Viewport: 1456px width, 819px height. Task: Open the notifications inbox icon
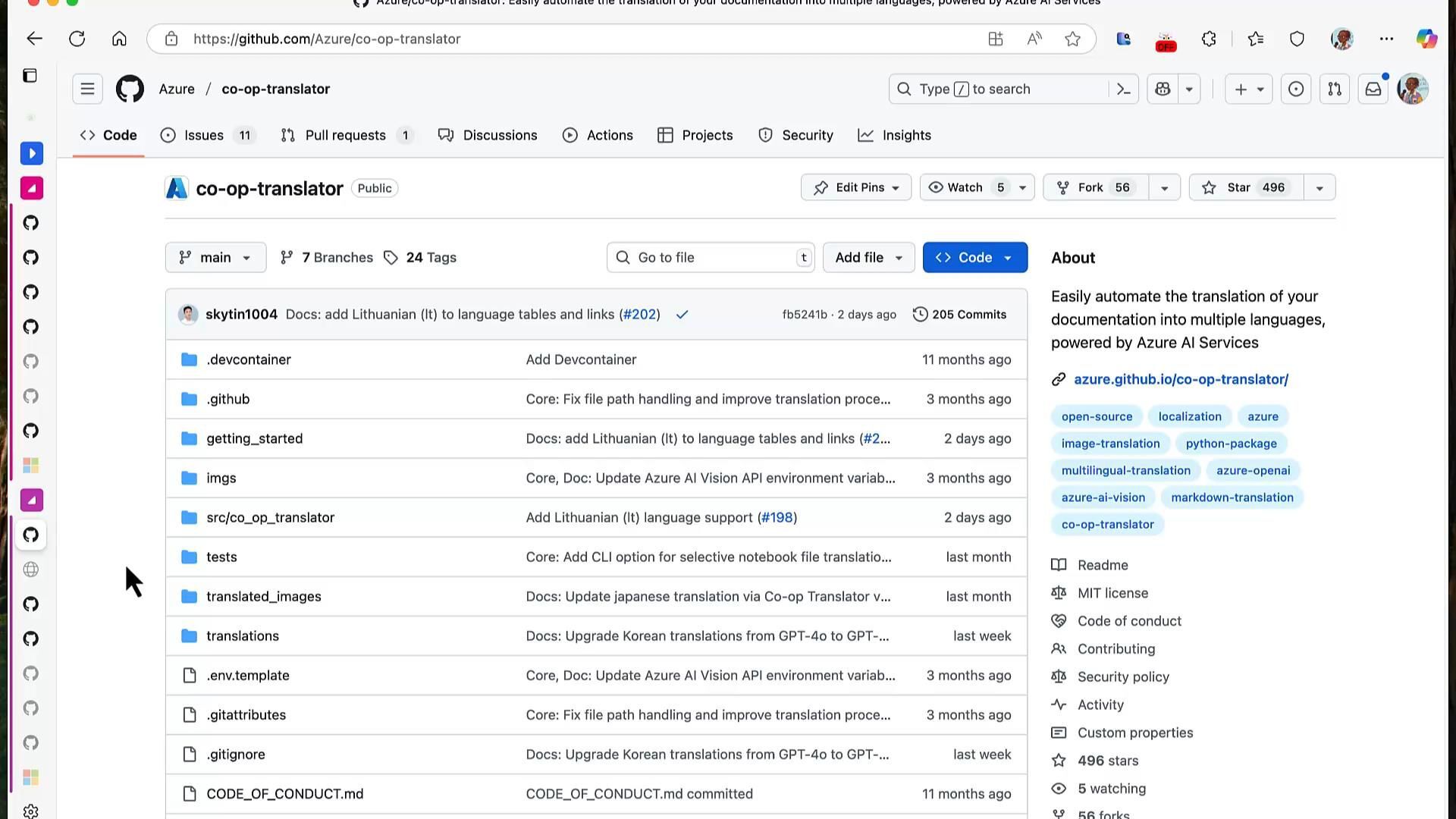tap(1373, 89)
